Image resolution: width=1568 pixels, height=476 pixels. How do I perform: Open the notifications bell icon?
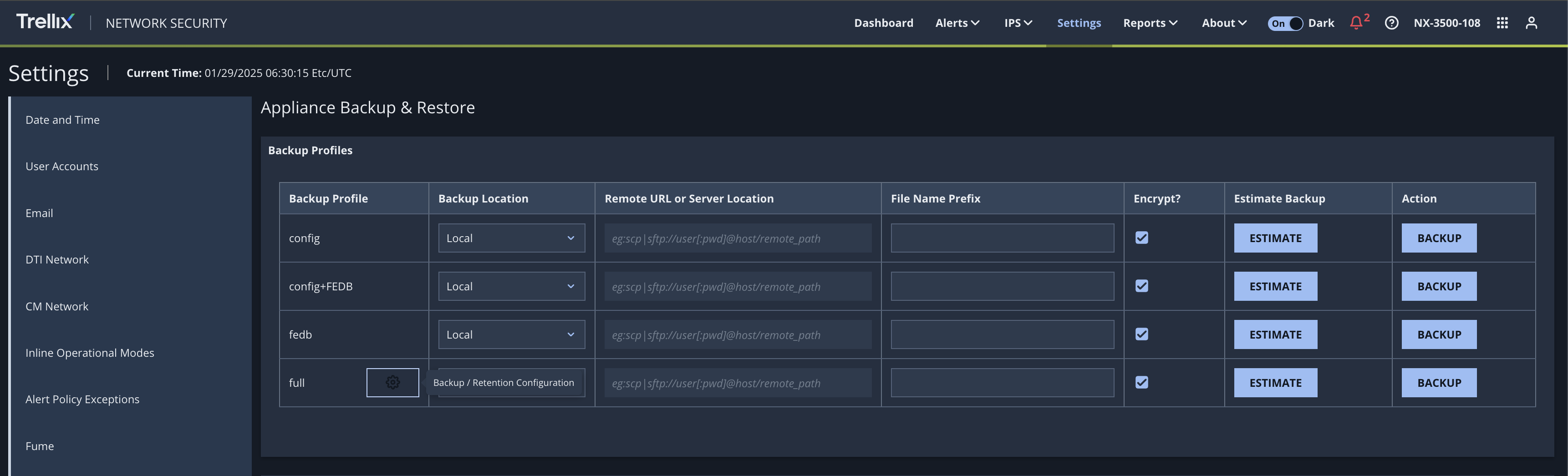point(1356,23)
